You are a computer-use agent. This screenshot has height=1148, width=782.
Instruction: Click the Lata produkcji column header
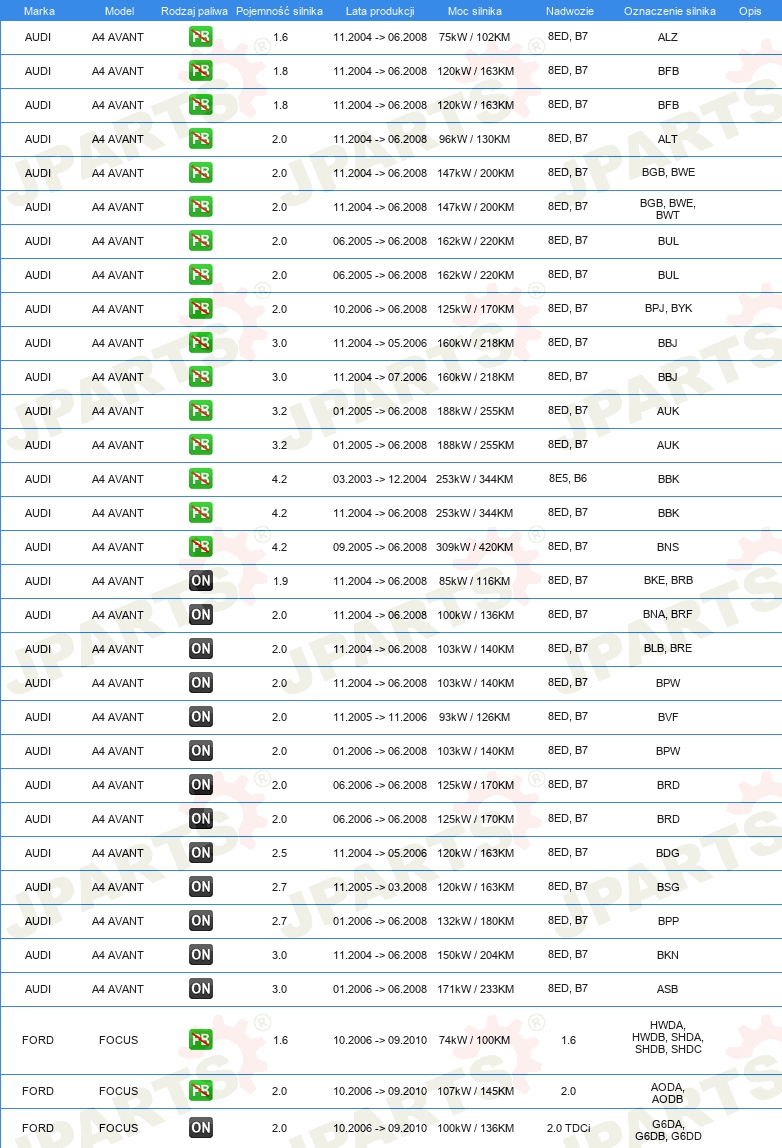(x=380, y=11)
